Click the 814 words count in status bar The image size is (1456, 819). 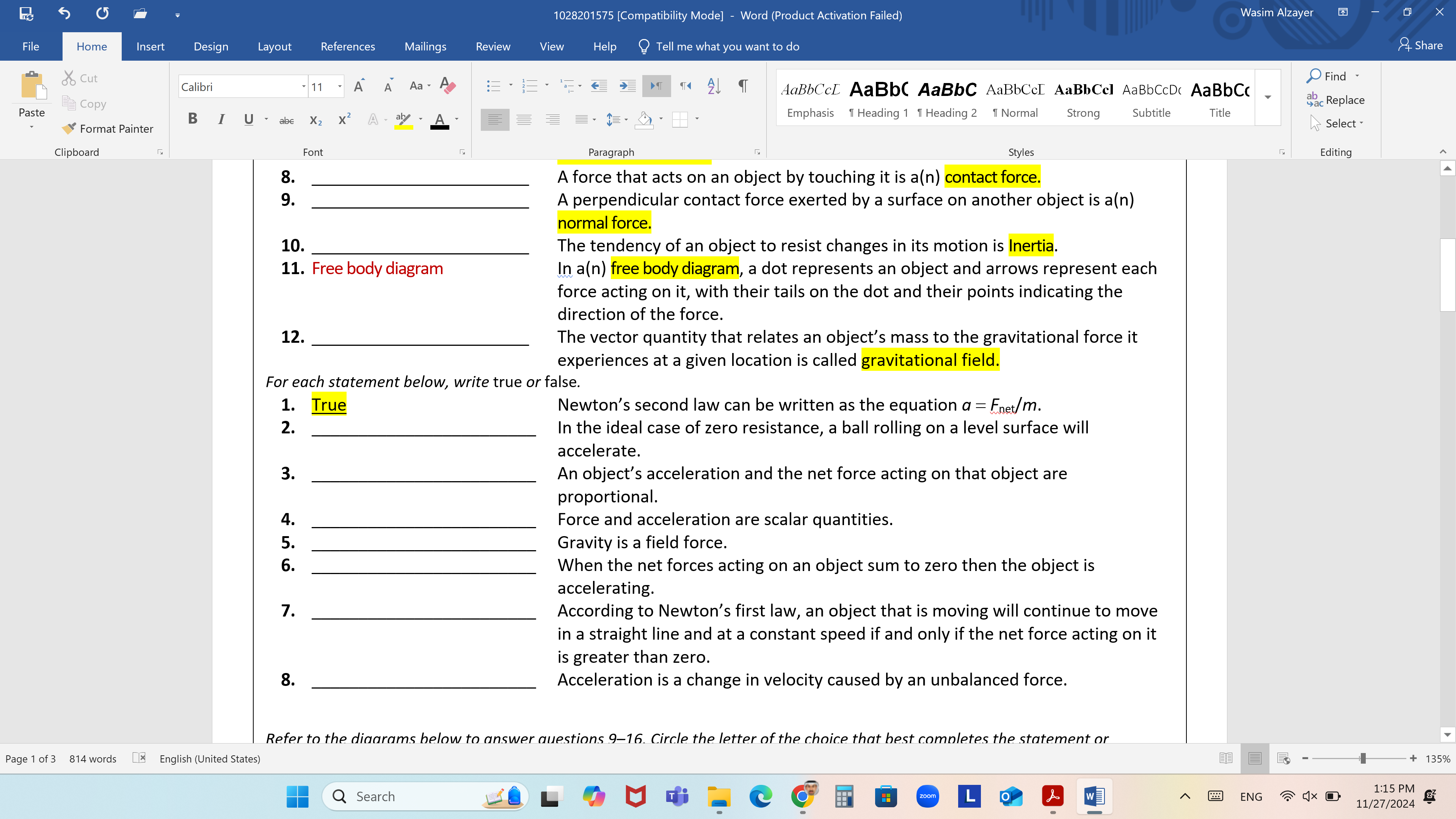[93, 758]
